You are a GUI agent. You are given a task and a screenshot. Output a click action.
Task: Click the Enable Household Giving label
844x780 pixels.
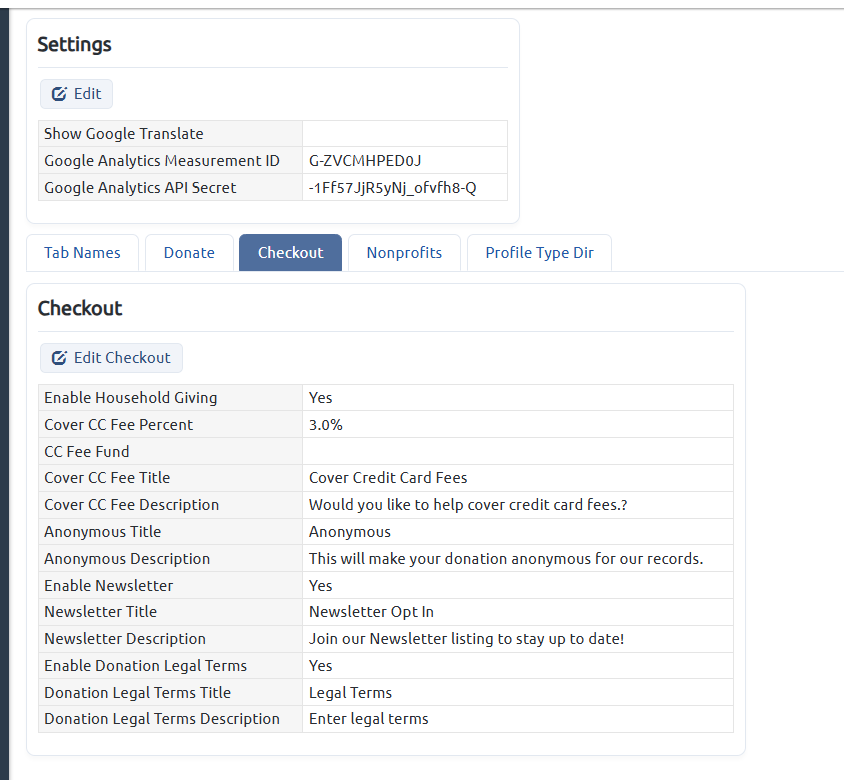click(131, 398)
